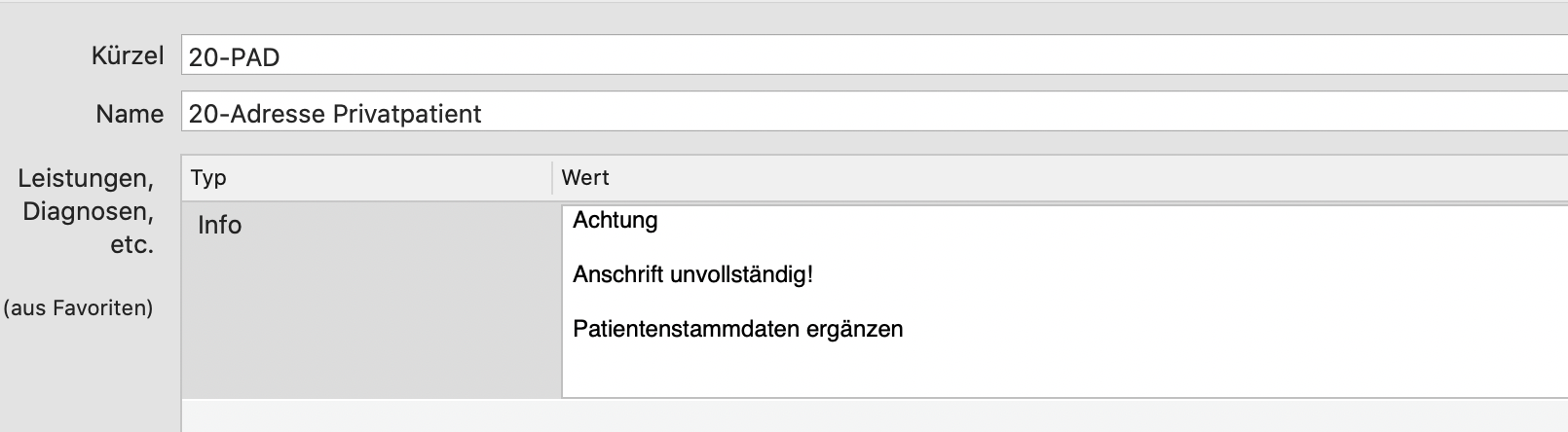Click the Kürzel label
Image resolution: width=1568 pixels, height=432 pixels.
(x=128, y=56)
